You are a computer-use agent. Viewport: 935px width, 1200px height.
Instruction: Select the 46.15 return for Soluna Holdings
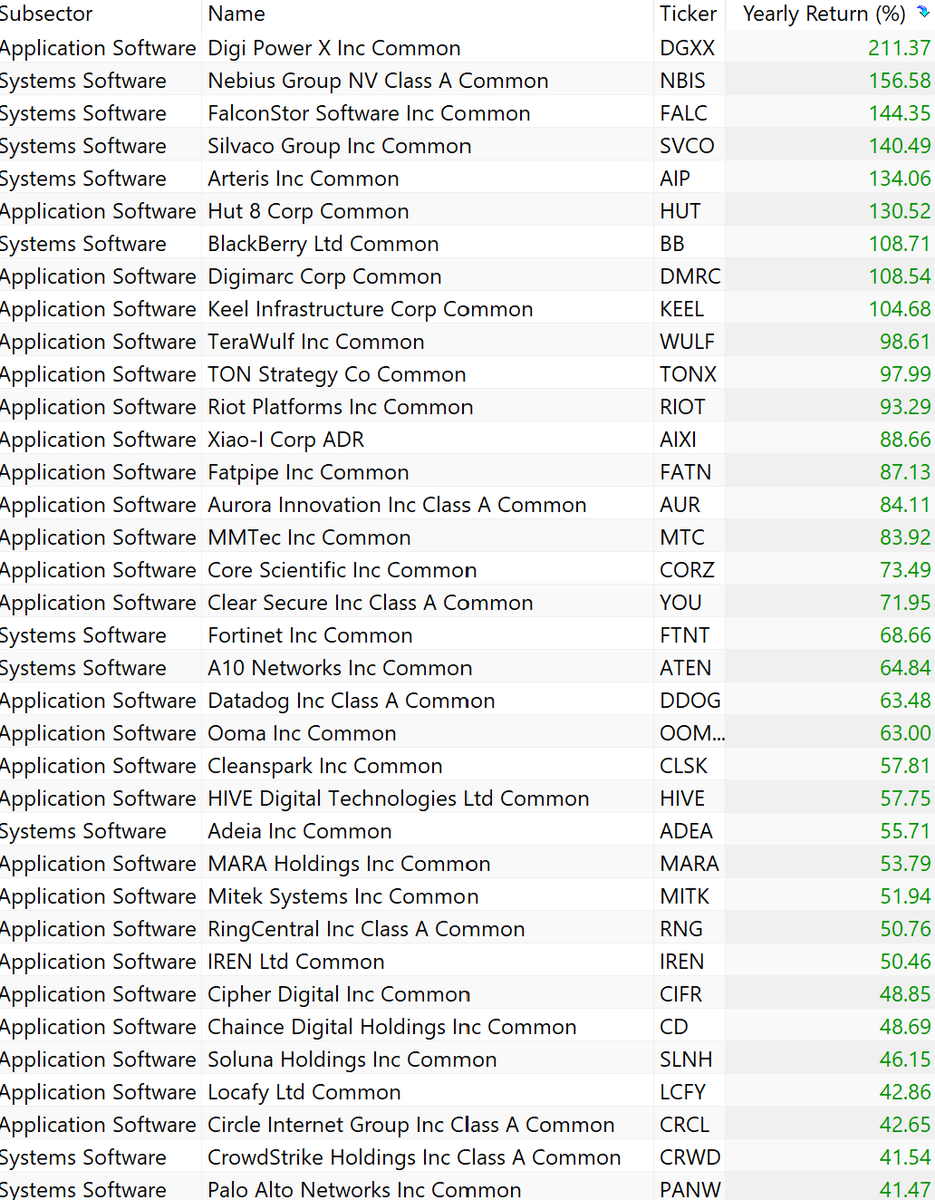click(x=905, y=1059)
